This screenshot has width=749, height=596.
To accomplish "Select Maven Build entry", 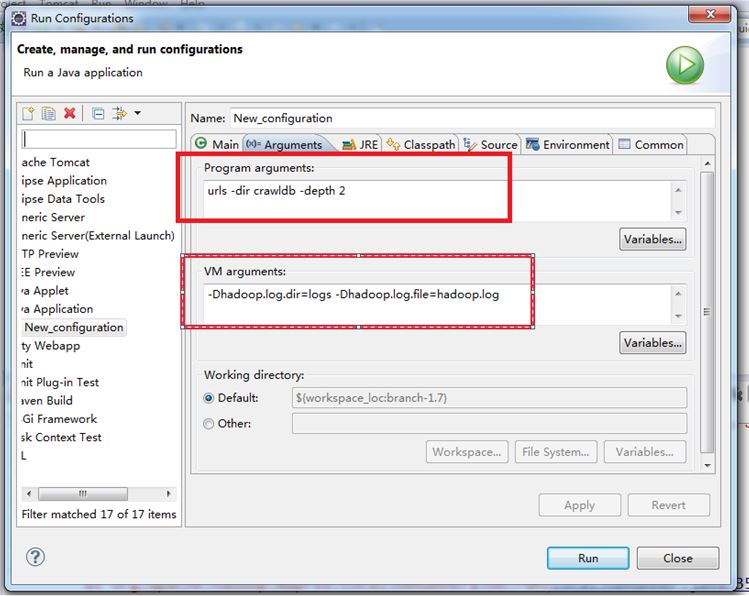I will click(x=47, y=400).
